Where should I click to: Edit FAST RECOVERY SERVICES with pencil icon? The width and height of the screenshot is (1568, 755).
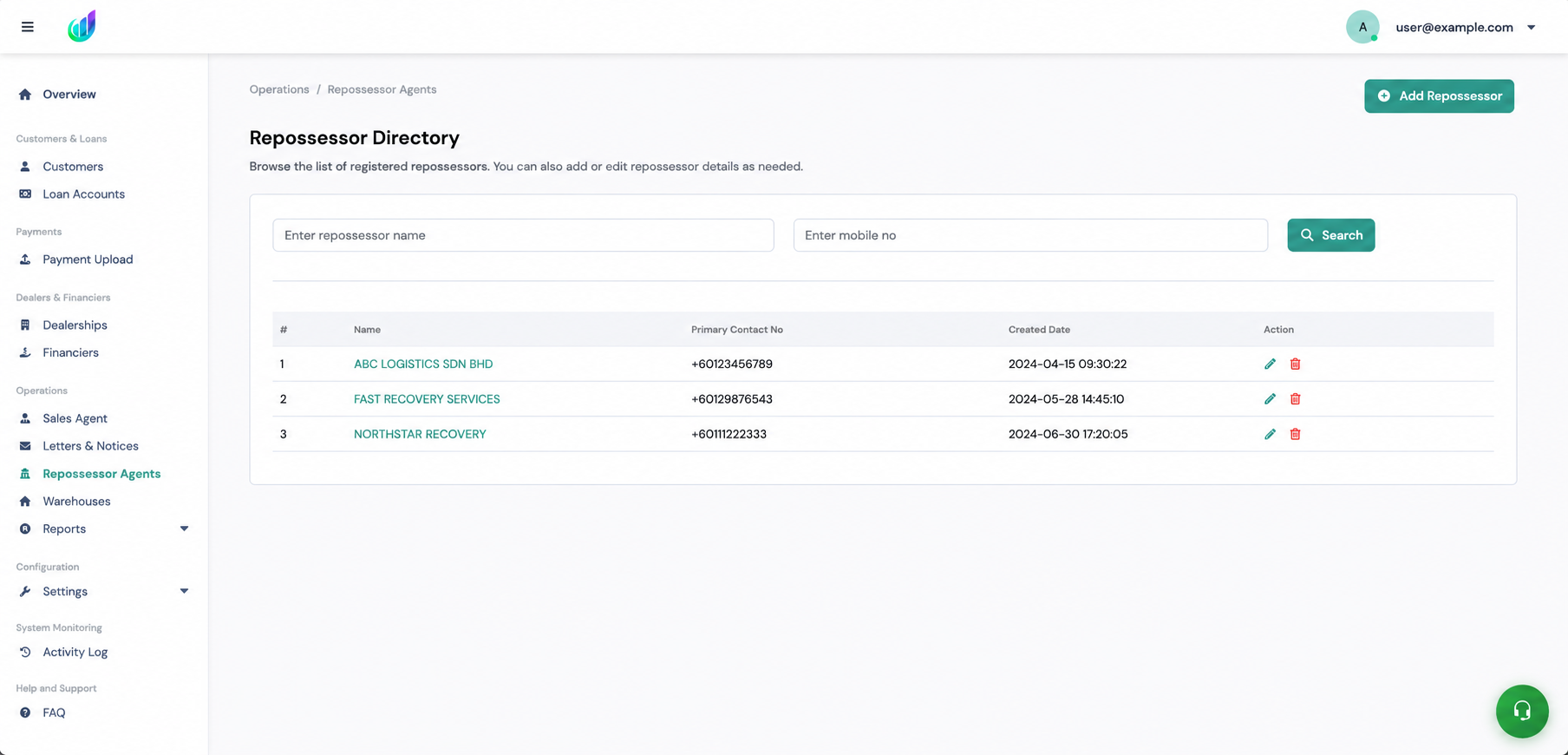pyautogui.click(x=1270, y=399)
